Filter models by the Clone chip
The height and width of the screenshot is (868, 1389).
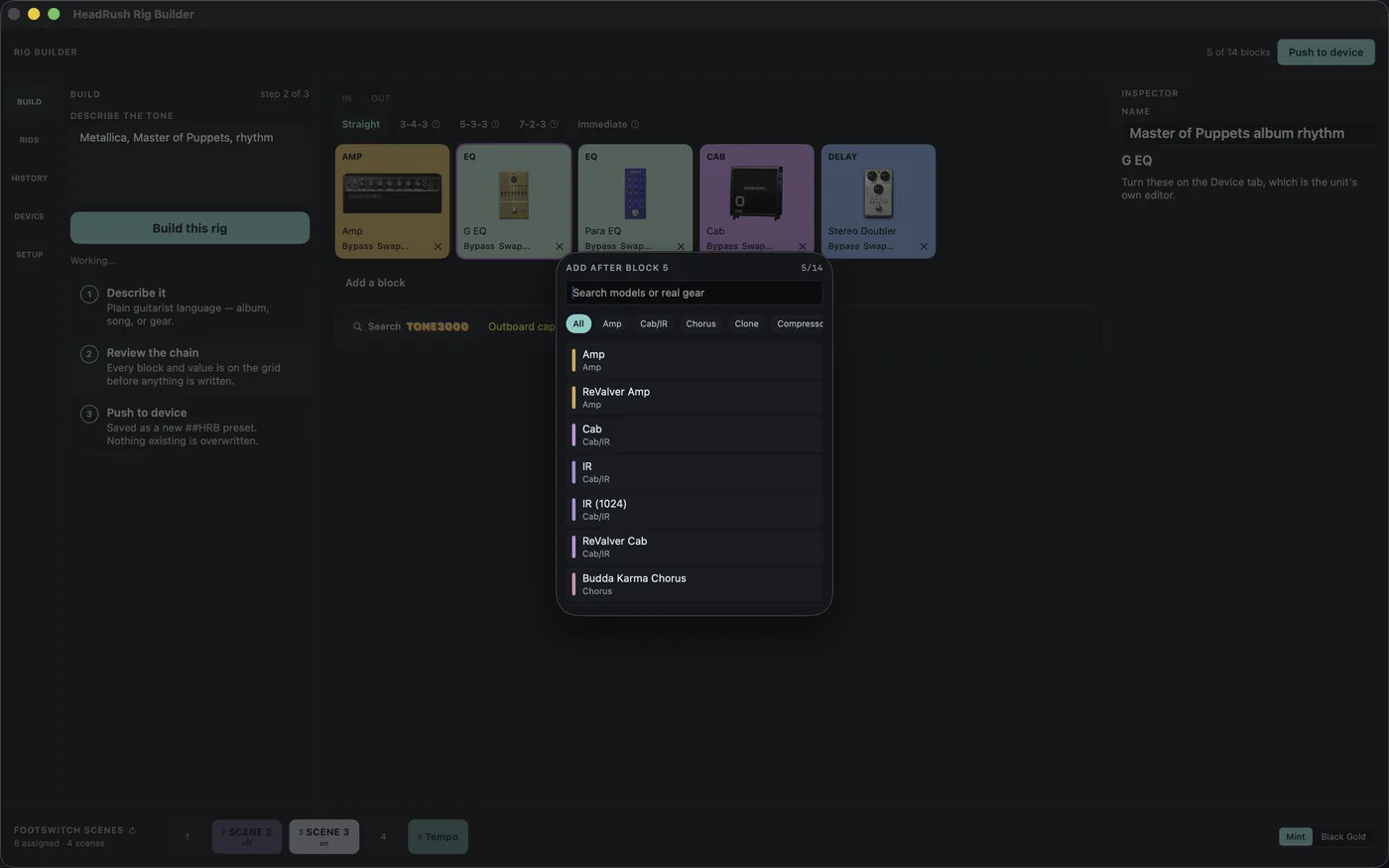pos(746,323)
